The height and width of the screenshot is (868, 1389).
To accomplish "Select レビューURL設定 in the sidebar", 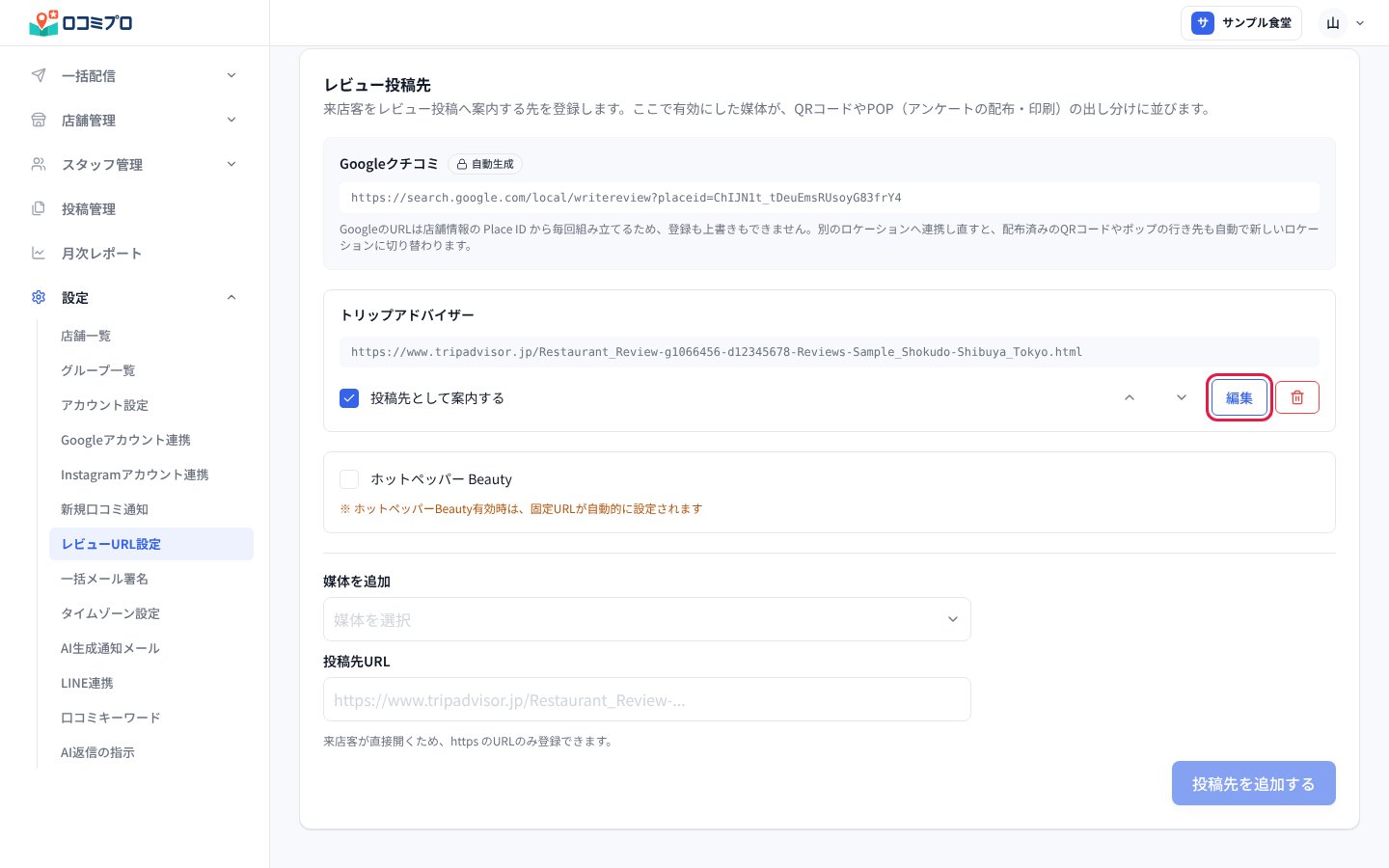I will pyautogui.click(x=151, y=544).
